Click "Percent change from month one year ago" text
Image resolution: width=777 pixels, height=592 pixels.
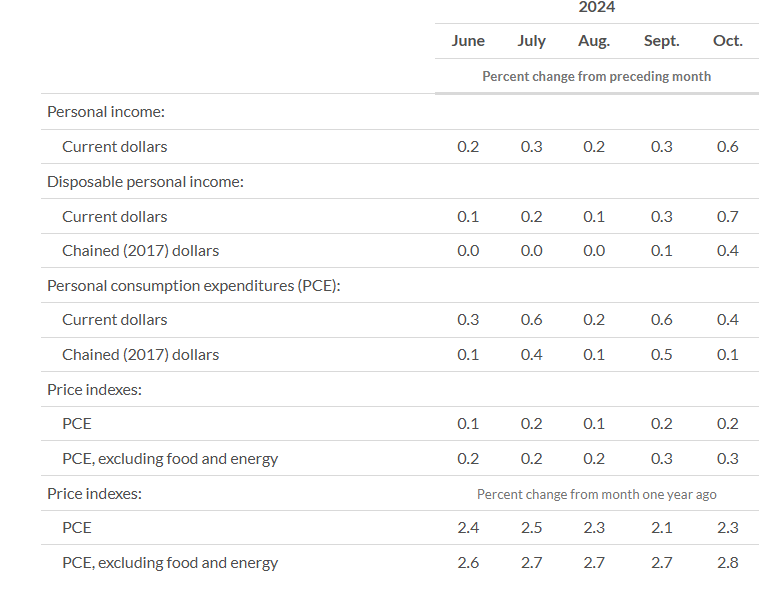pos(596,494)
